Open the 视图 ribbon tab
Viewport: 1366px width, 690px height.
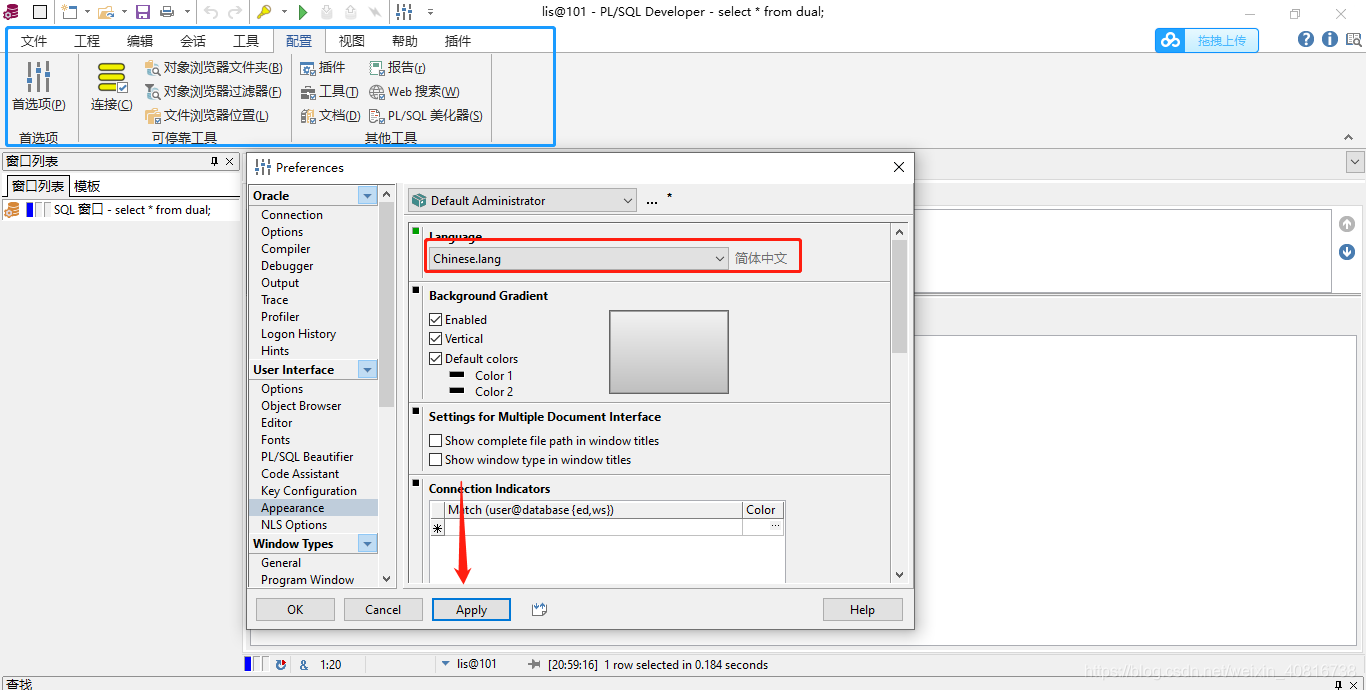[352, 41]
